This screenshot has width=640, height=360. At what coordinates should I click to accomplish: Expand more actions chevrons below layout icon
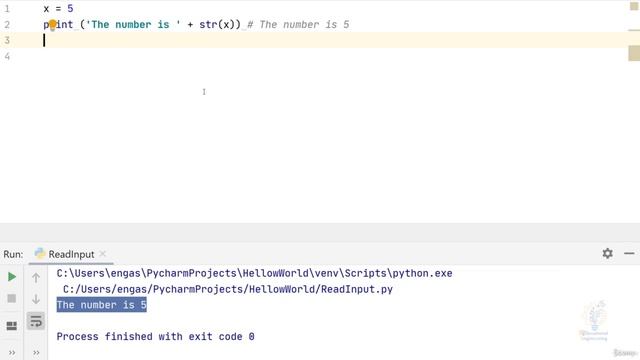point(12,353)
